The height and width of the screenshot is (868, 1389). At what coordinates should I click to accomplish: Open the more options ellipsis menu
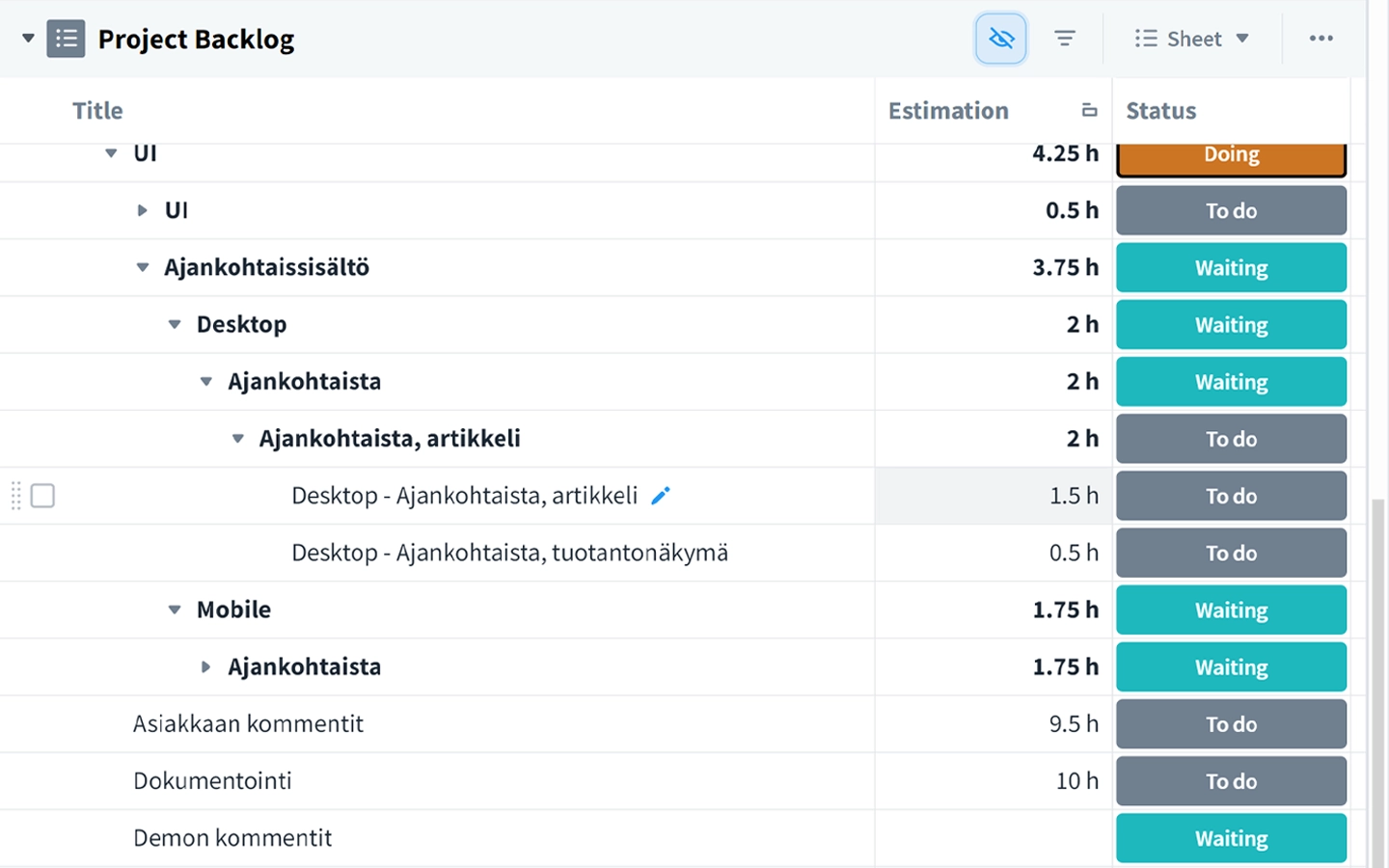[x=1321, y=39]
